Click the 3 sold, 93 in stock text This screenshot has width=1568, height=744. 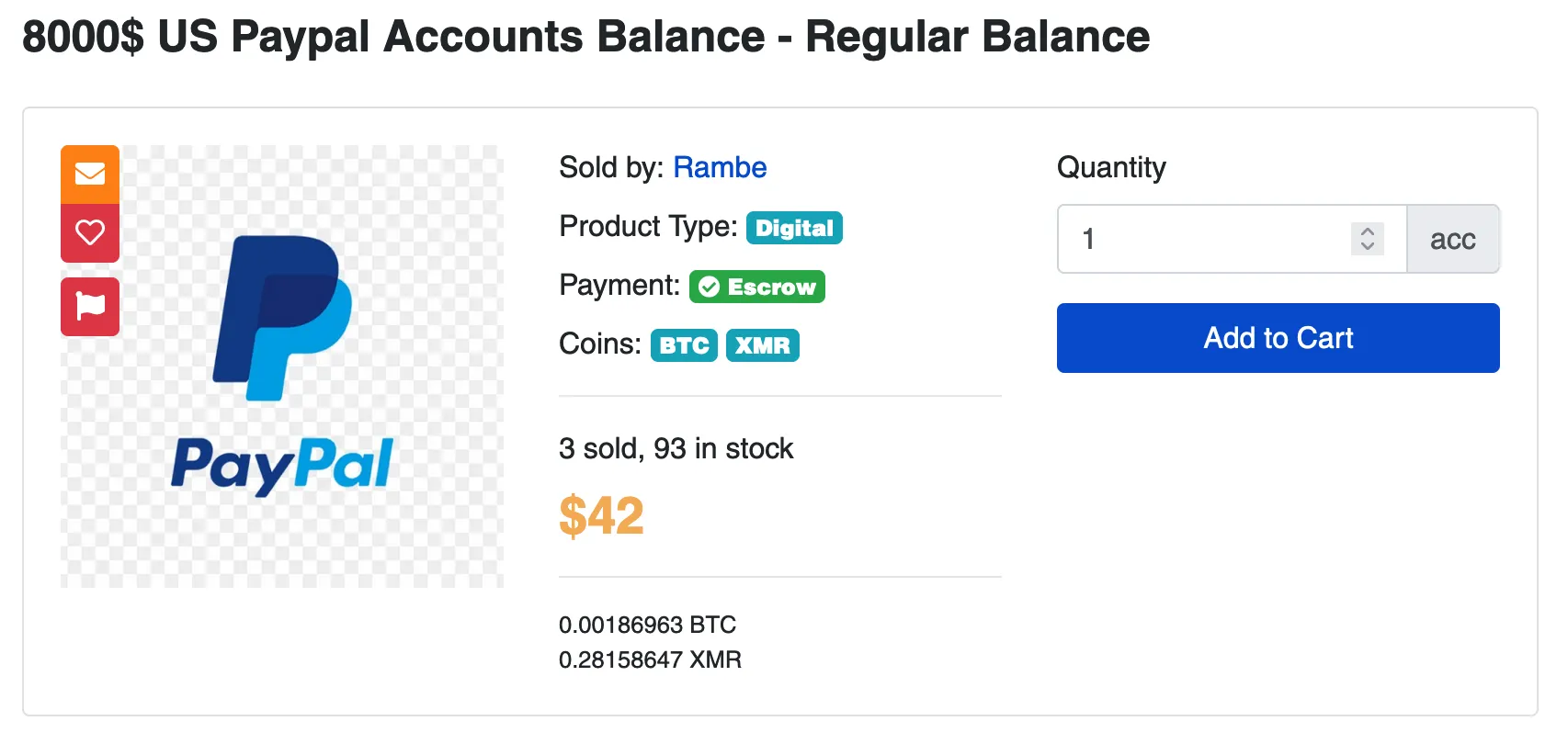pos(676,448)
